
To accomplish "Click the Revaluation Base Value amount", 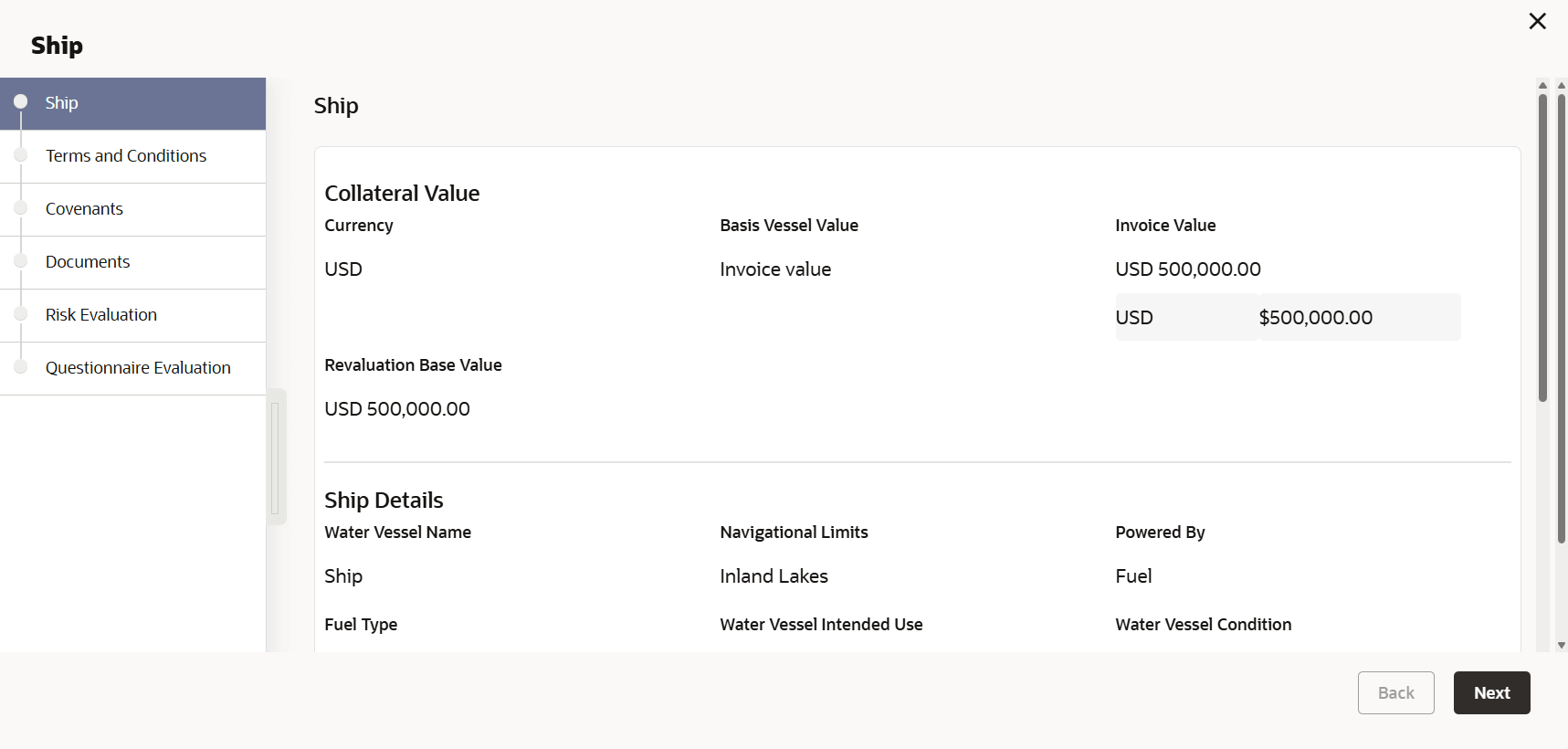I will click(x=397, y=409).
